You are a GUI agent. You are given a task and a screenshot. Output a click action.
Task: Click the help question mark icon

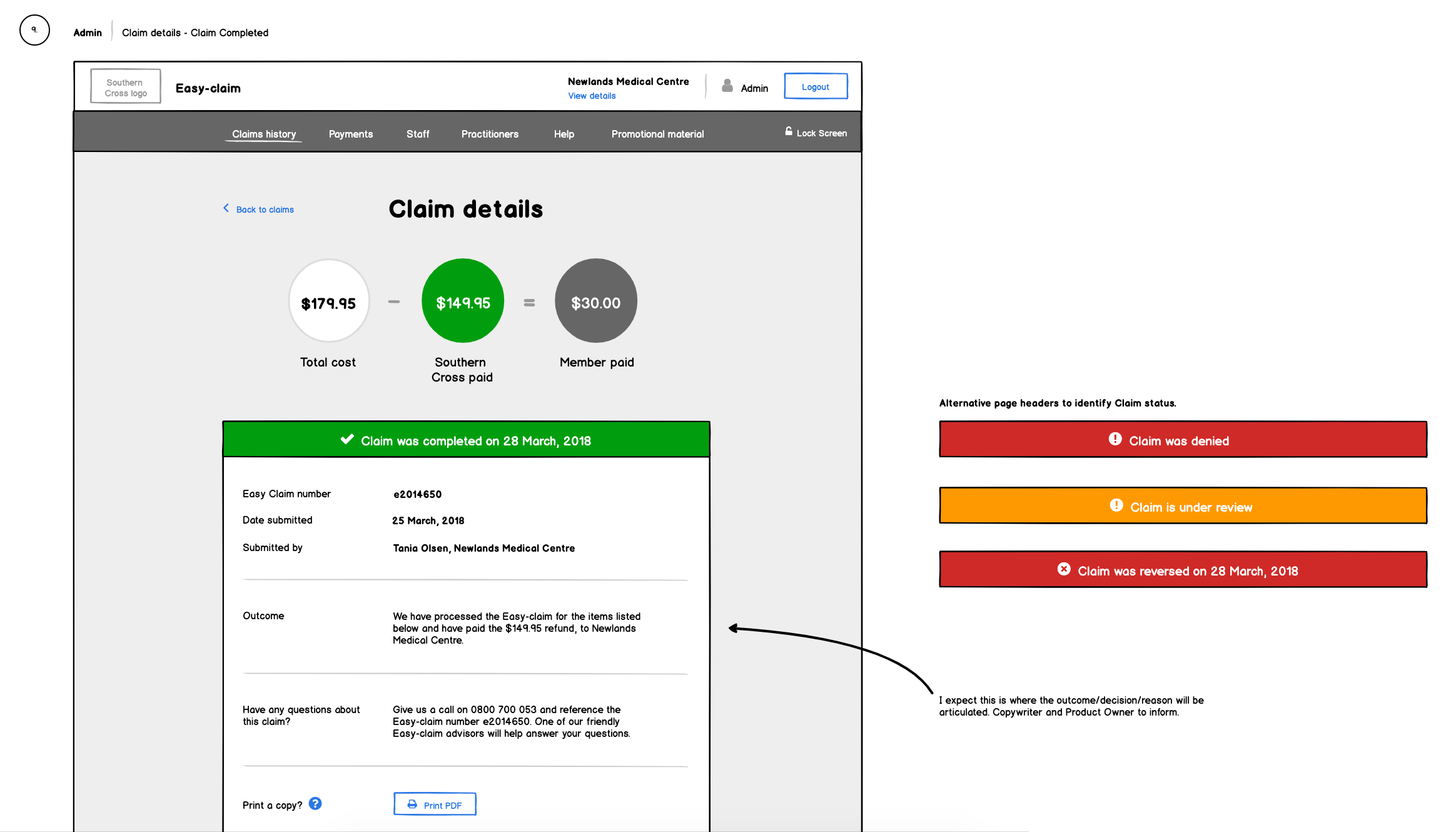click(x=315, y=804)
